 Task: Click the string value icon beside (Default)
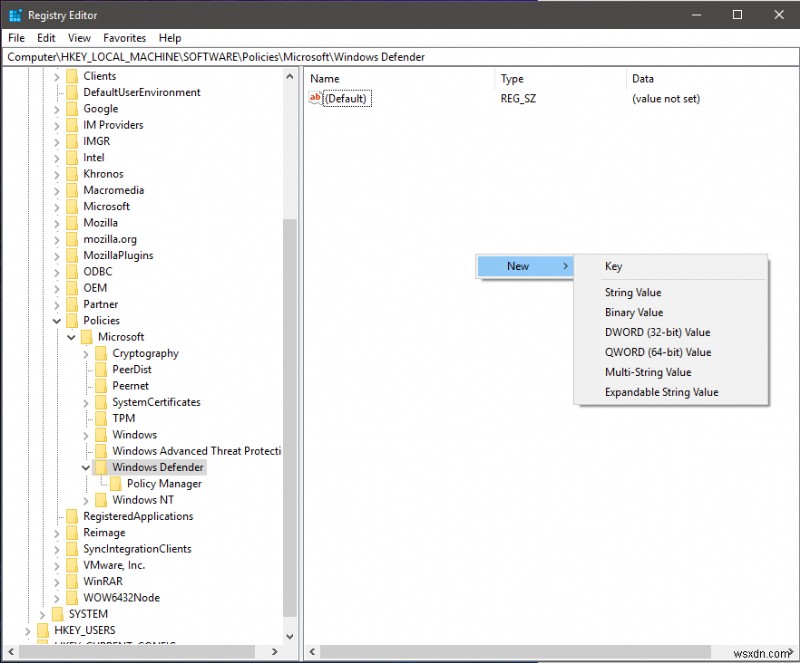(x=315, y=98)
